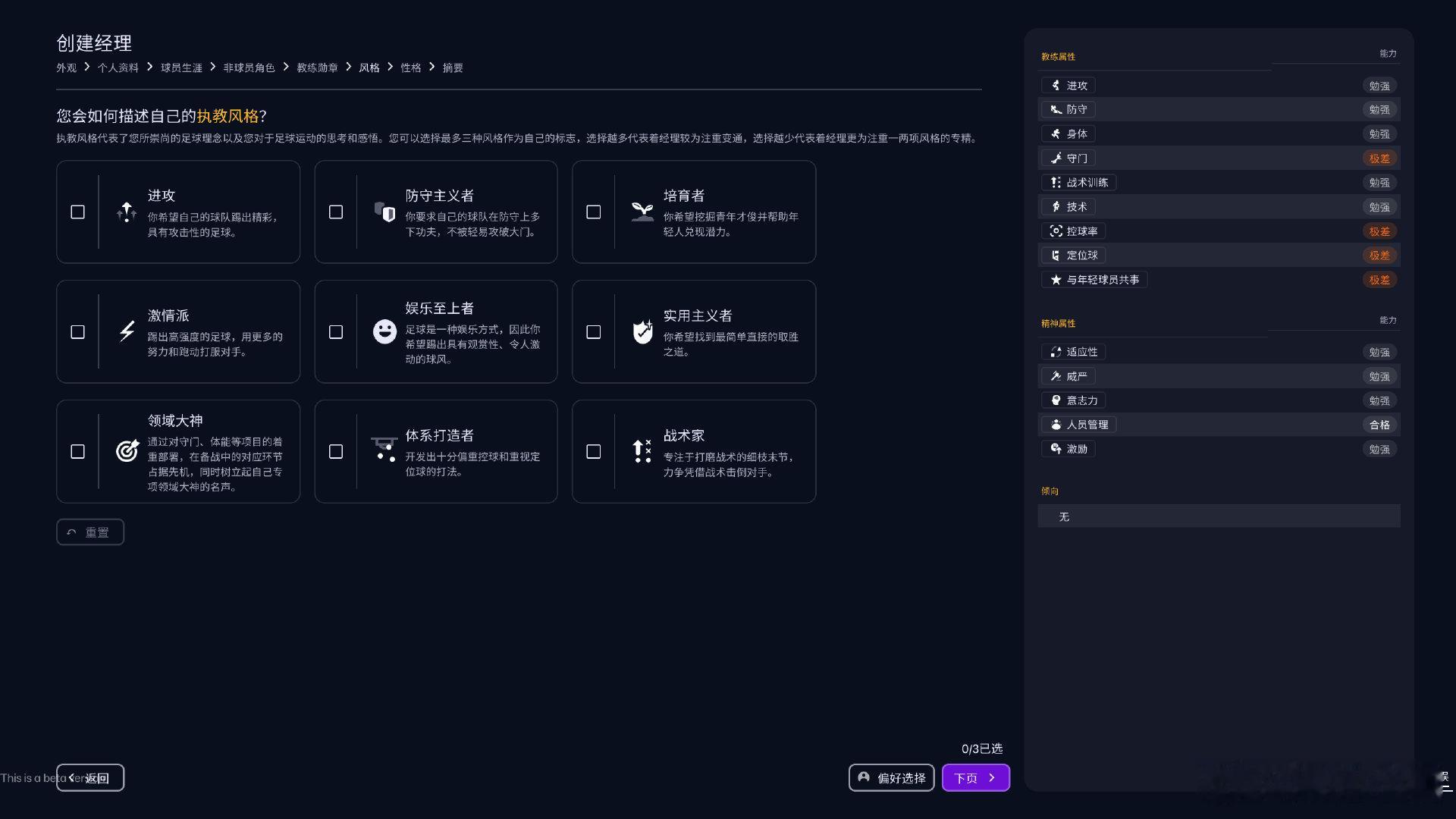Click the 体系打造者 formation icon
This screenshot has height=819, width=1456.
pyautogui.click(x=384, y=449)
